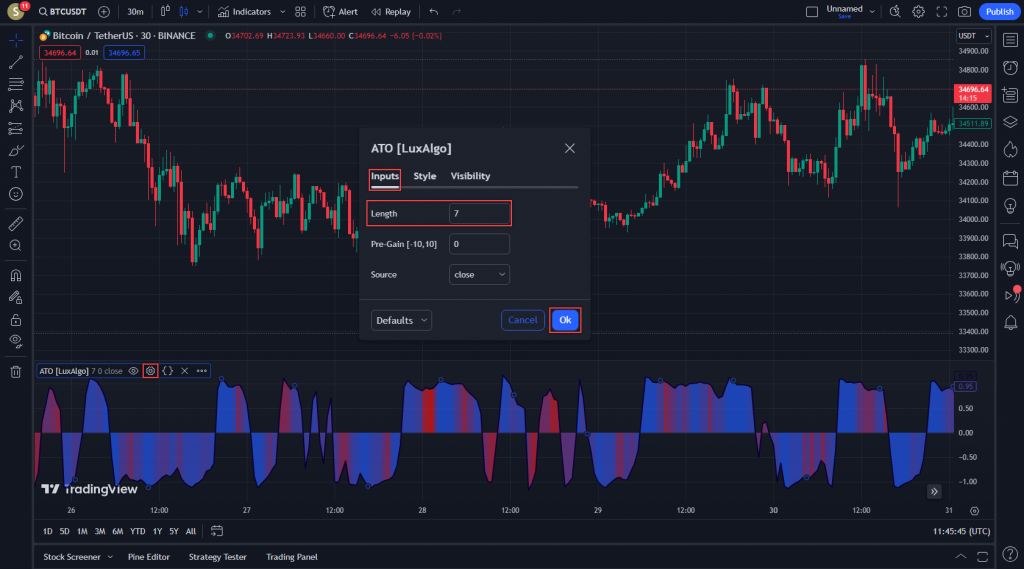Viewport: 1024px width, 569px height.
Task: Select the brush drawing tool
Action: (16, 150)
